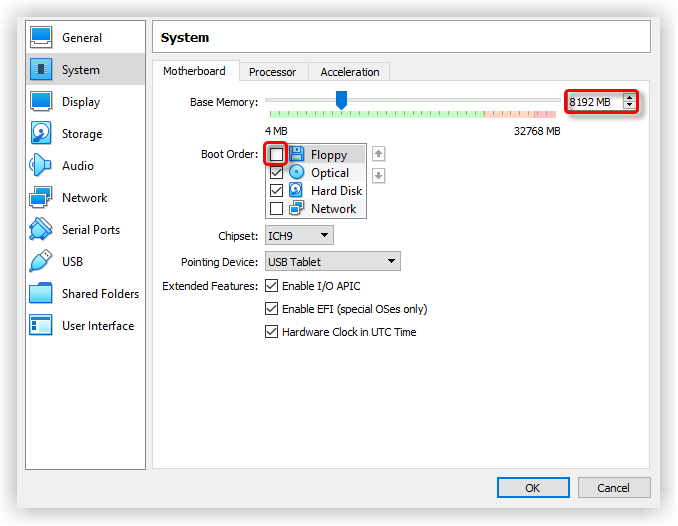
Task: Switch to the Processor tab
Action: point(272,72)
